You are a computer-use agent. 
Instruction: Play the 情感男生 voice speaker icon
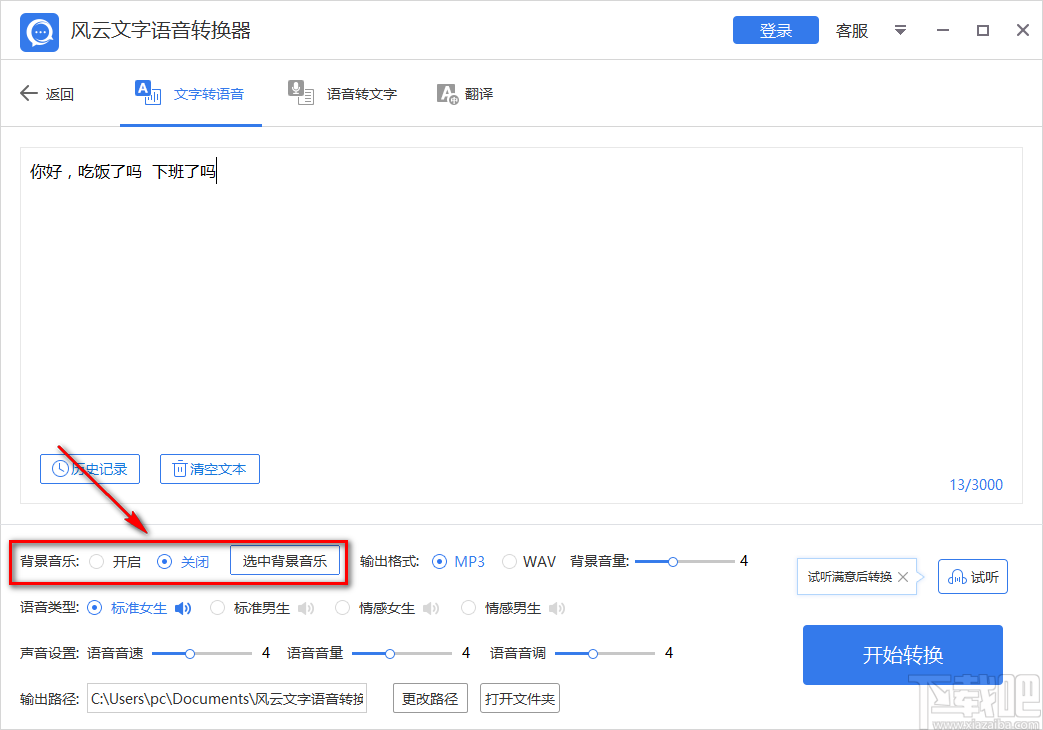coord(556,607)
